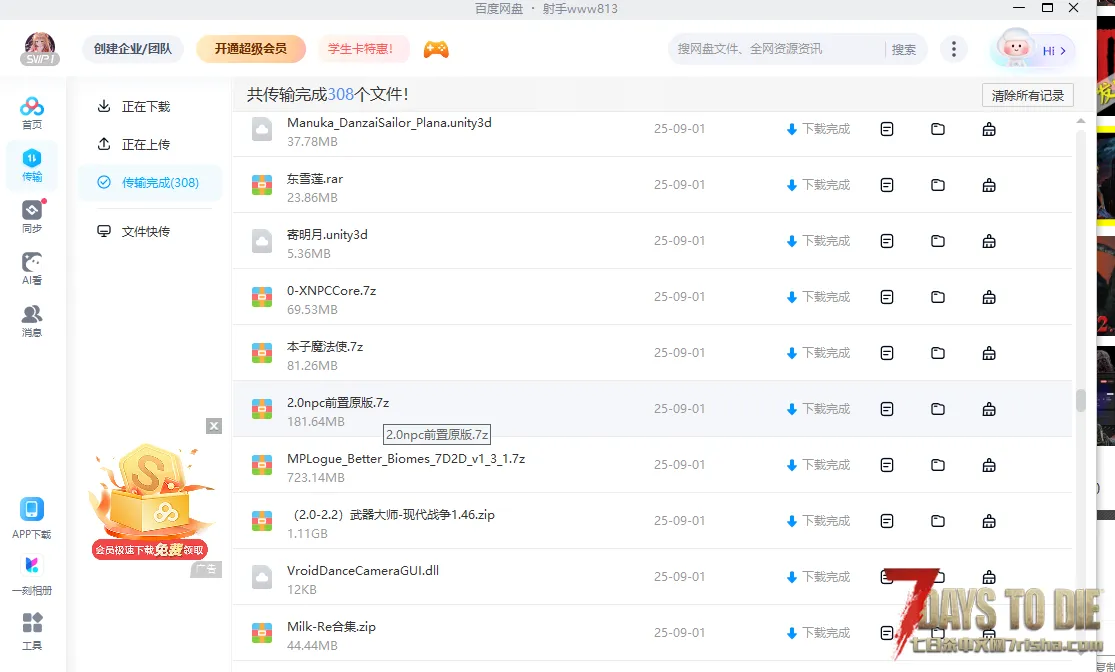Select the 文件快传 tab
Viewport: 1115px width, 672px height.
pos(146,232)
